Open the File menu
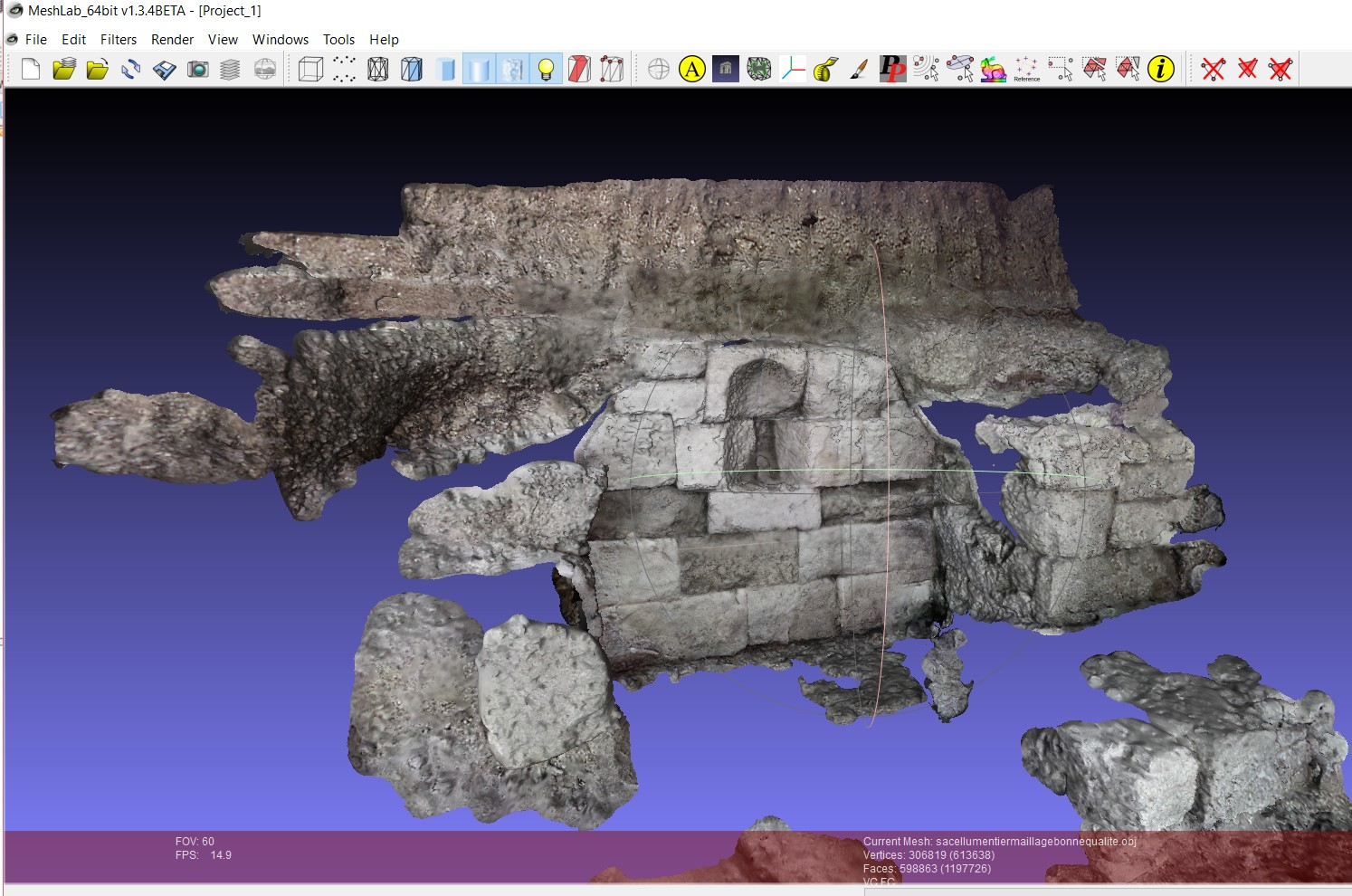Screen dimensions: 1352x896 (x=36, y=40)
